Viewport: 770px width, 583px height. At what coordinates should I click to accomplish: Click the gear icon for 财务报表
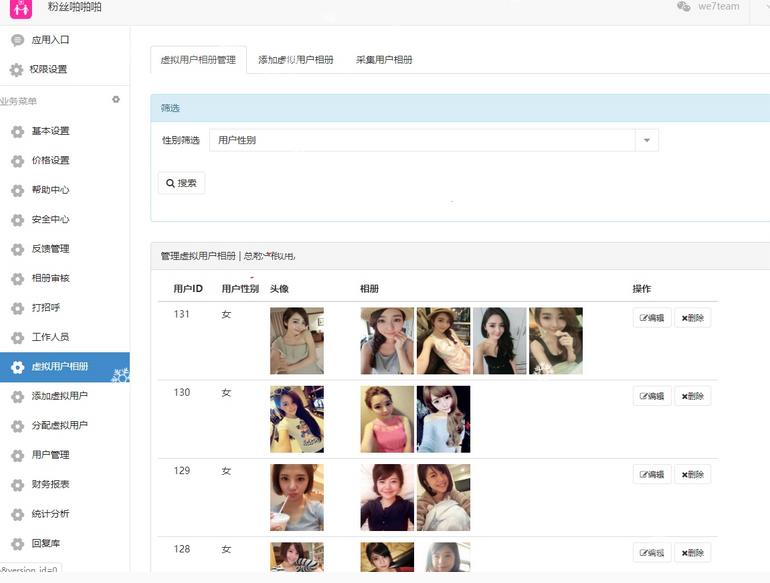pyautogui.click(x=17, y=485)
